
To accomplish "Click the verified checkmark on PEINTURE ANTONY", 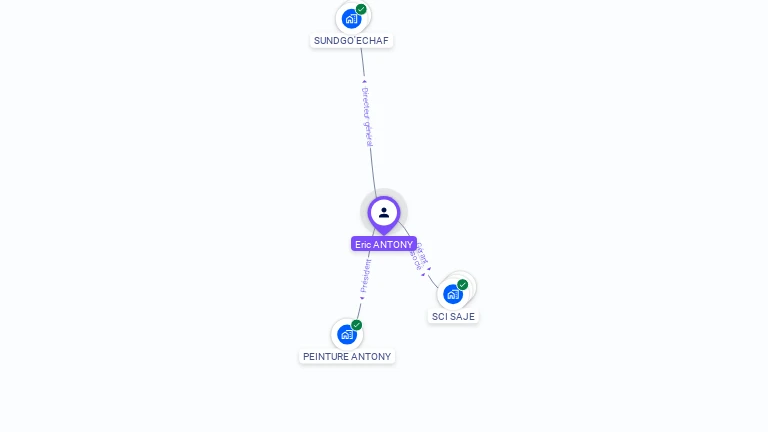I will (357, 325).
